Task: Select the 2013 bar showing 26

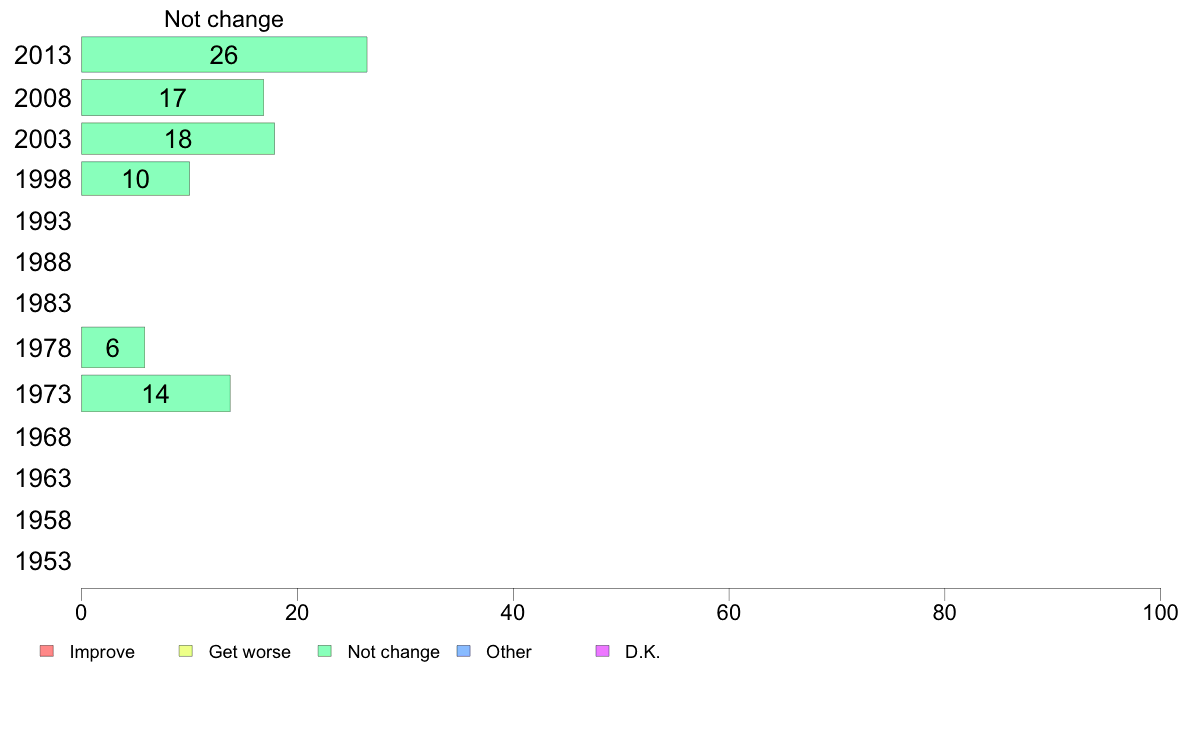Action: (224, 55)
